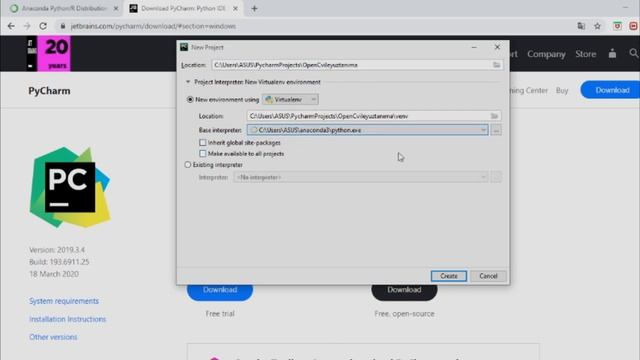Click the lock icon in the address bar

[62, 26]
